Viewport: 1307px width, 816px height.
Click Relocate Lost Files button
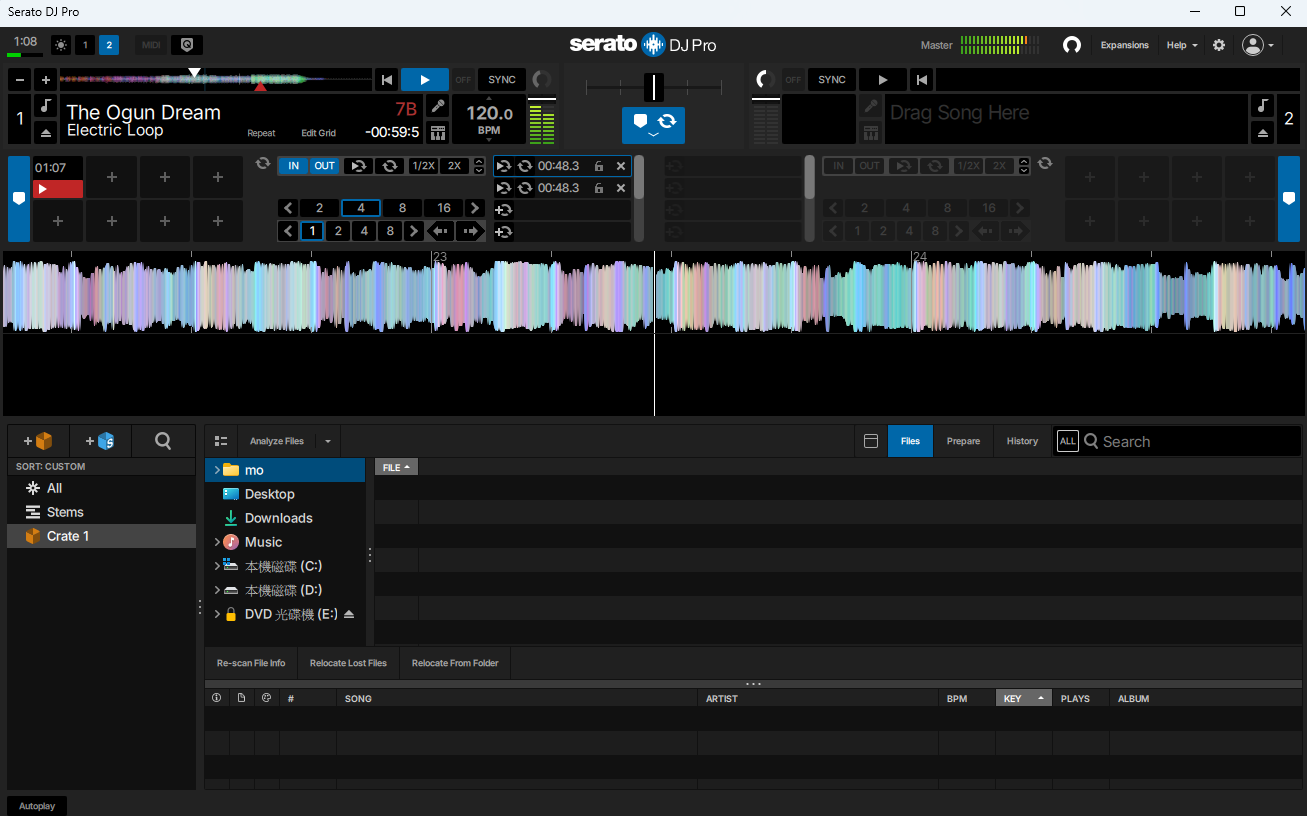click(x=348, y=663)
